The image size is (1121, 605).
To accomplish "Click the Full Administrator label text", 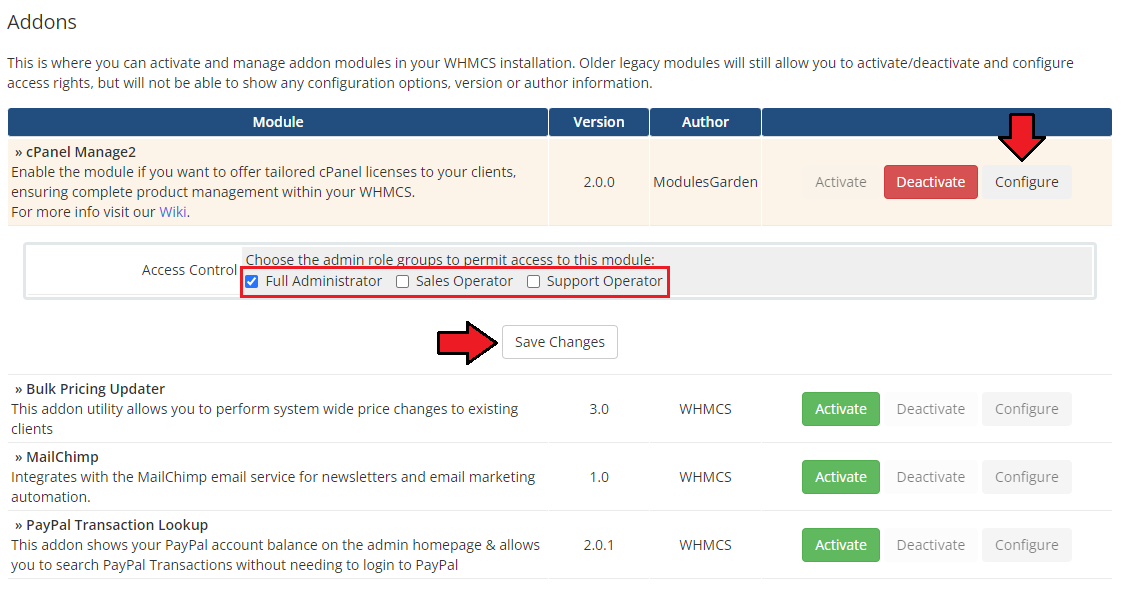I will pyautogui.click(x=324, y=281).
